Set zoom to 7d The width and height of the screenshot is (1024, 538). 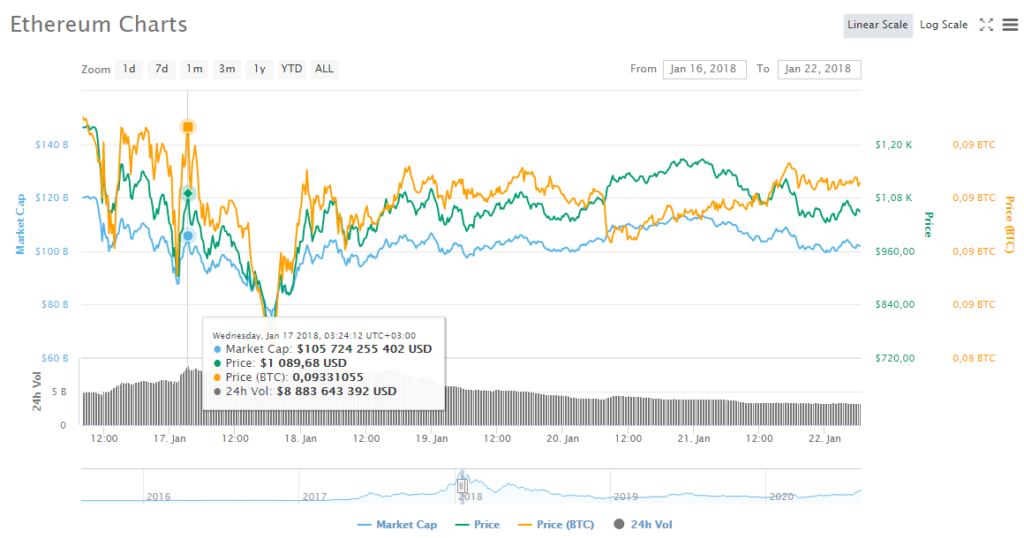coord(162,69)
